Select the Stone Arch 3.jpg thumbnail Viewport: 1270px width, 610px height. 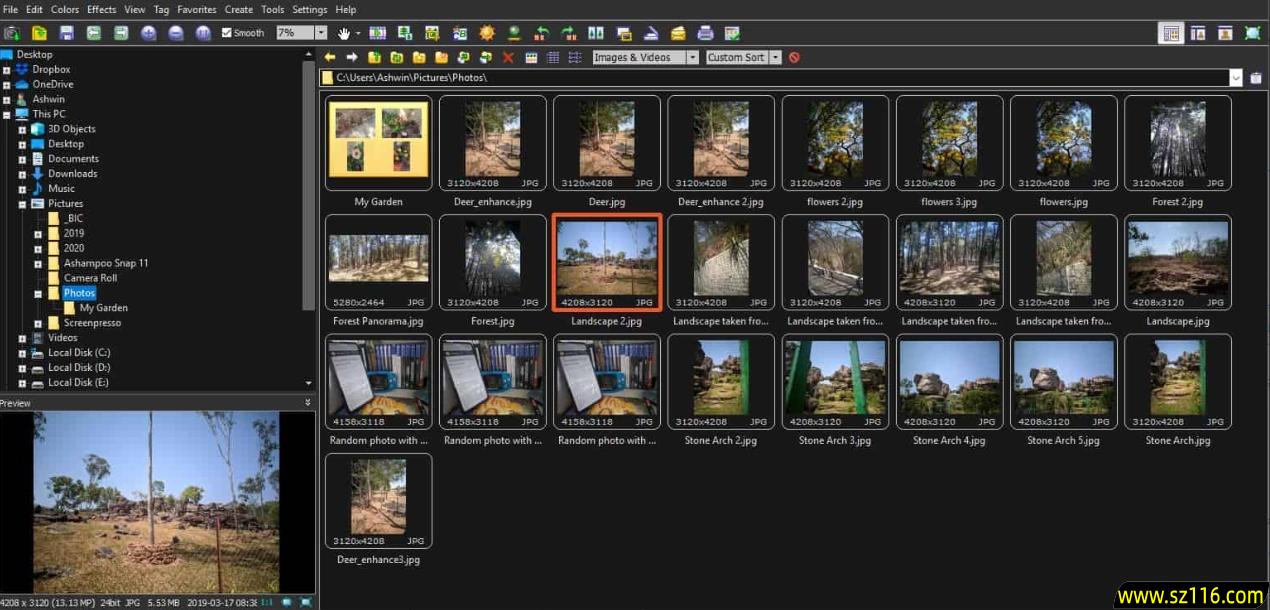click(x=835, y=380)
